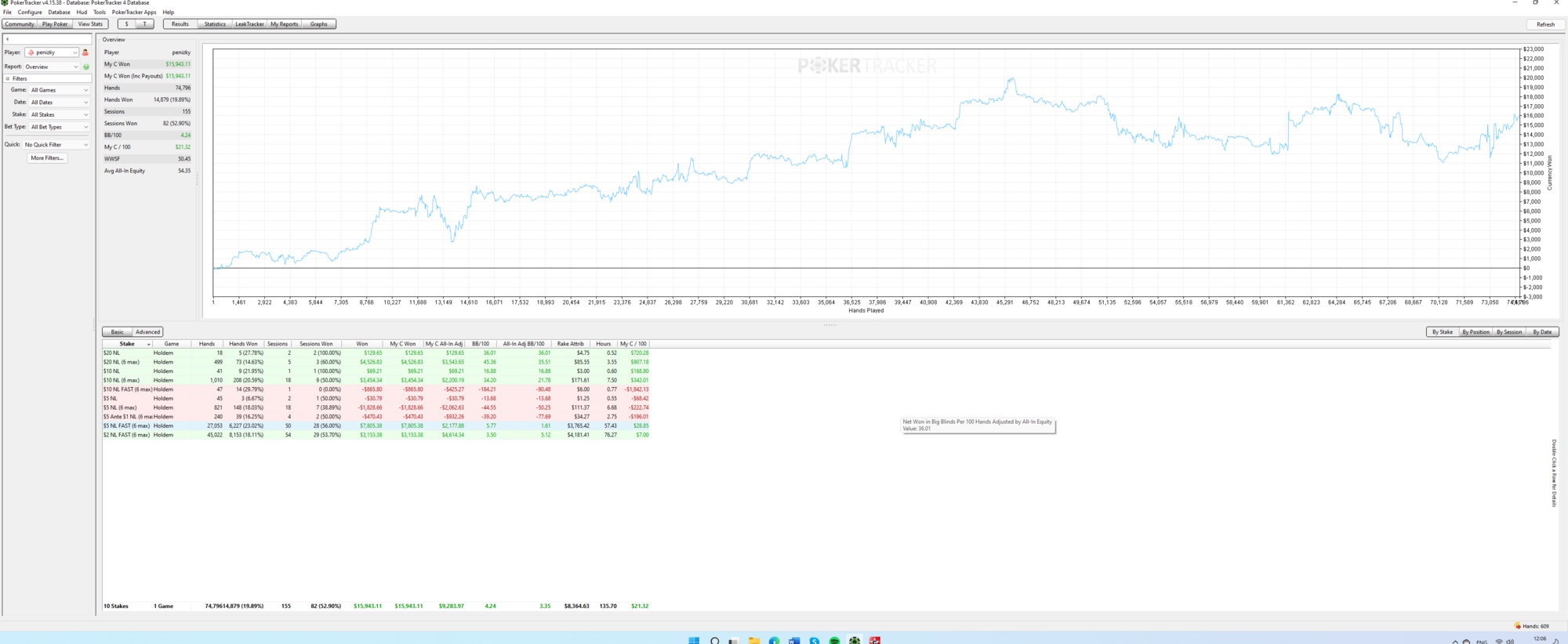Sort table by Stake column header
The height and width of the screenshot is (644, 1568).
(127, 344)
